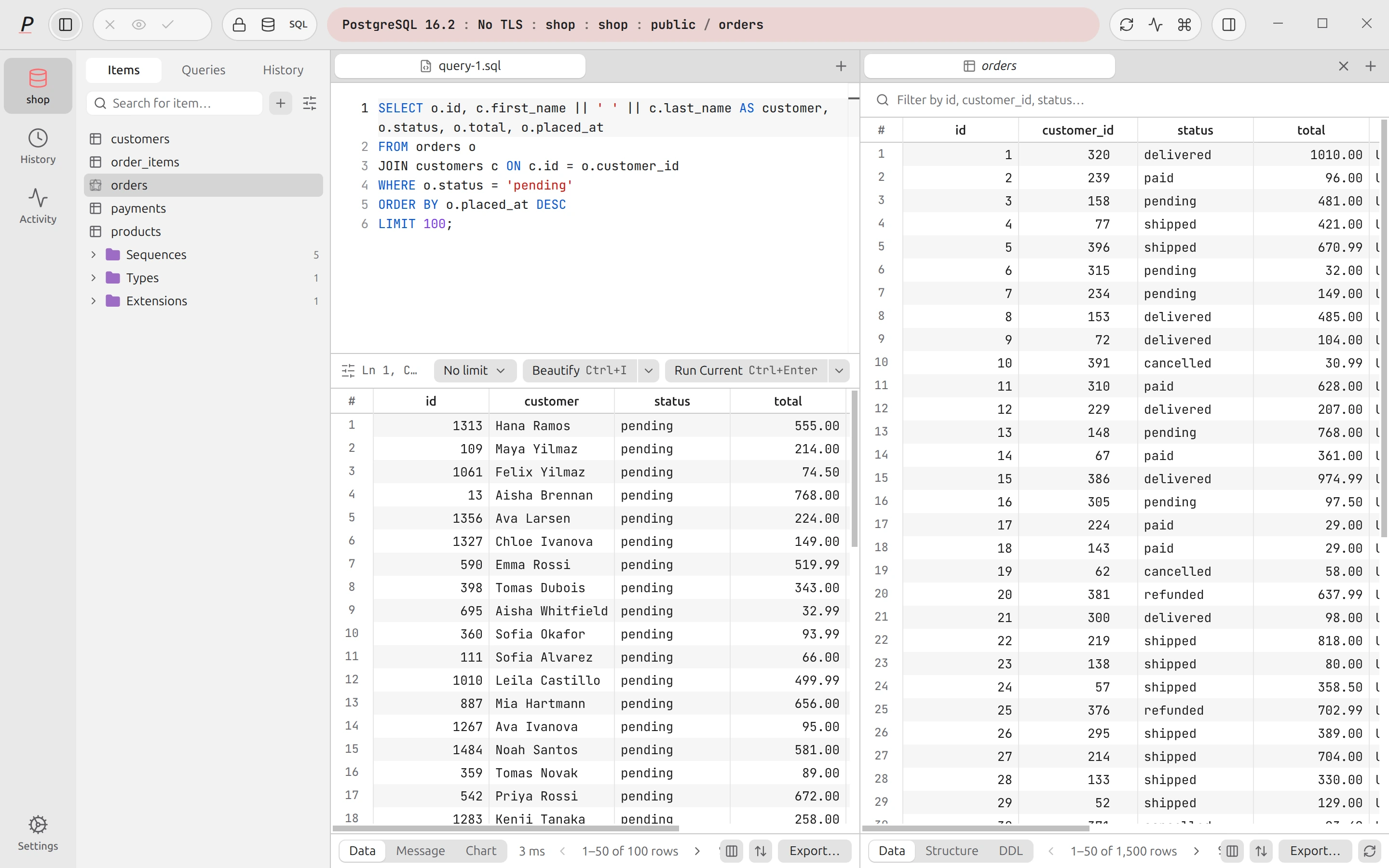Image resolution: width=1389 pixels, height=868 pixels.
Task: Open item filter options icon
Action: tap(309, 103)
